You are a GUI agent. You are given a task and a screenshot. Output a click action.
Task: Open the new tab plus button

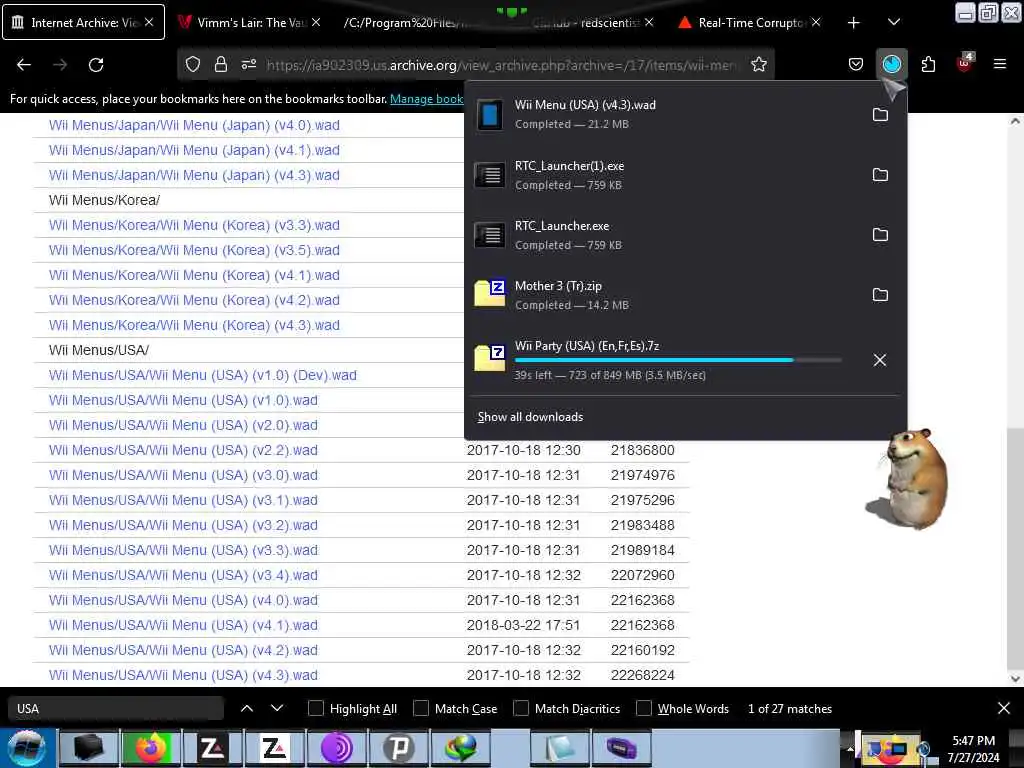(854, 23)
